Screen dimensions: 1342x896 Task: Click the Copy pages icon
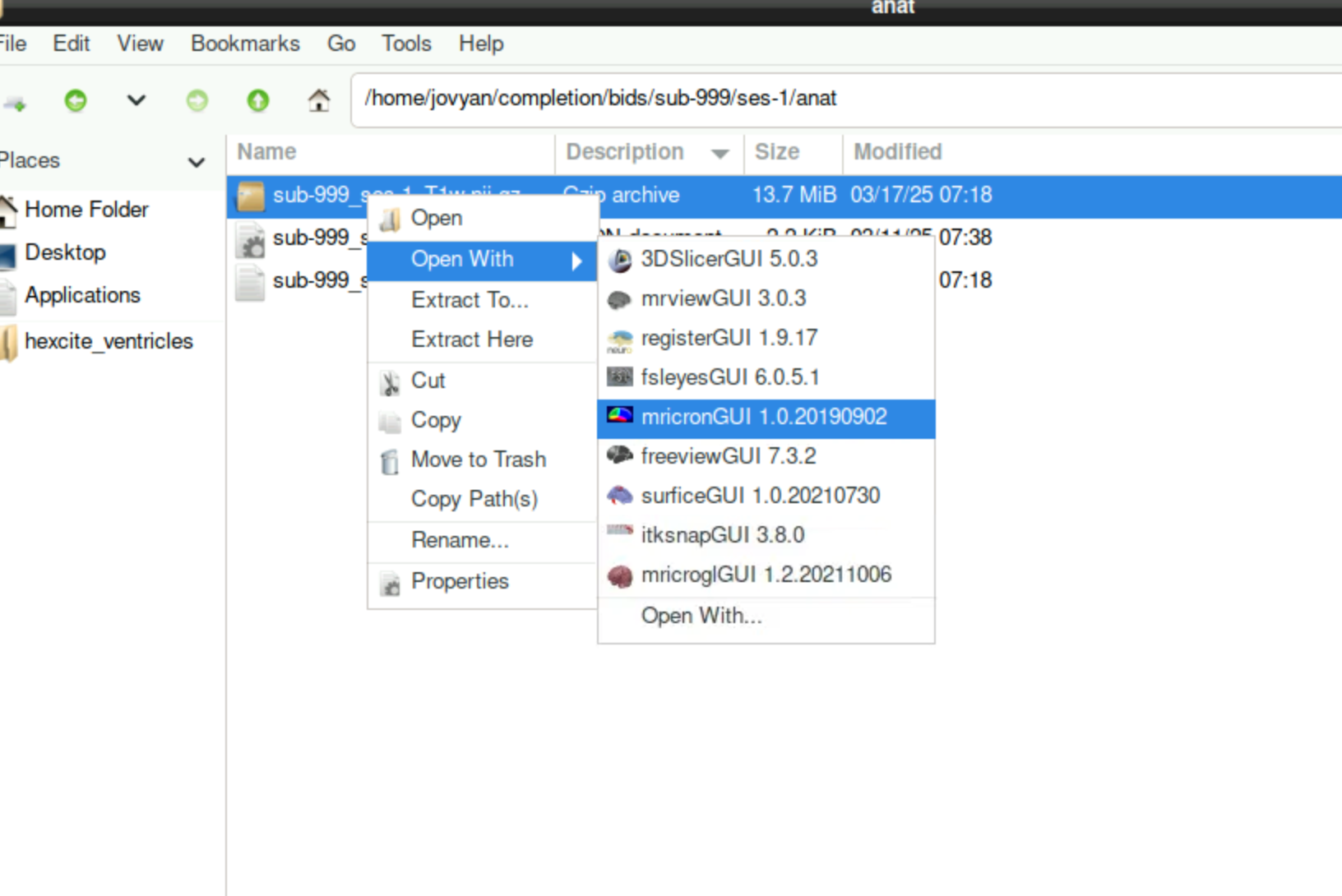pos(390,423)
